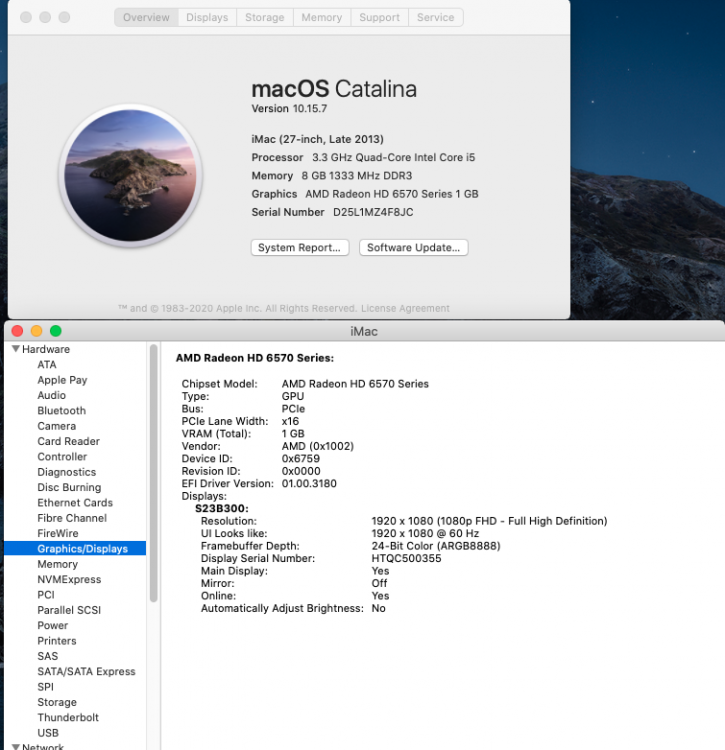This screenshot has width=725, height=750.
Task: Click the 24-Bit Color (ARGB8888) value
Action: (x=436, y=546)
